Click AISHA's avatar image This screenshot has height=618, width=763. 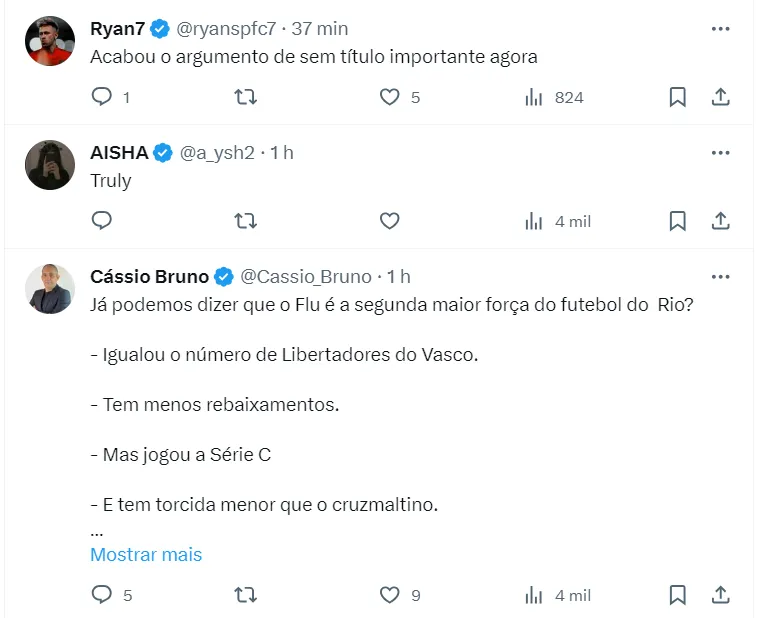pos(50,165)
